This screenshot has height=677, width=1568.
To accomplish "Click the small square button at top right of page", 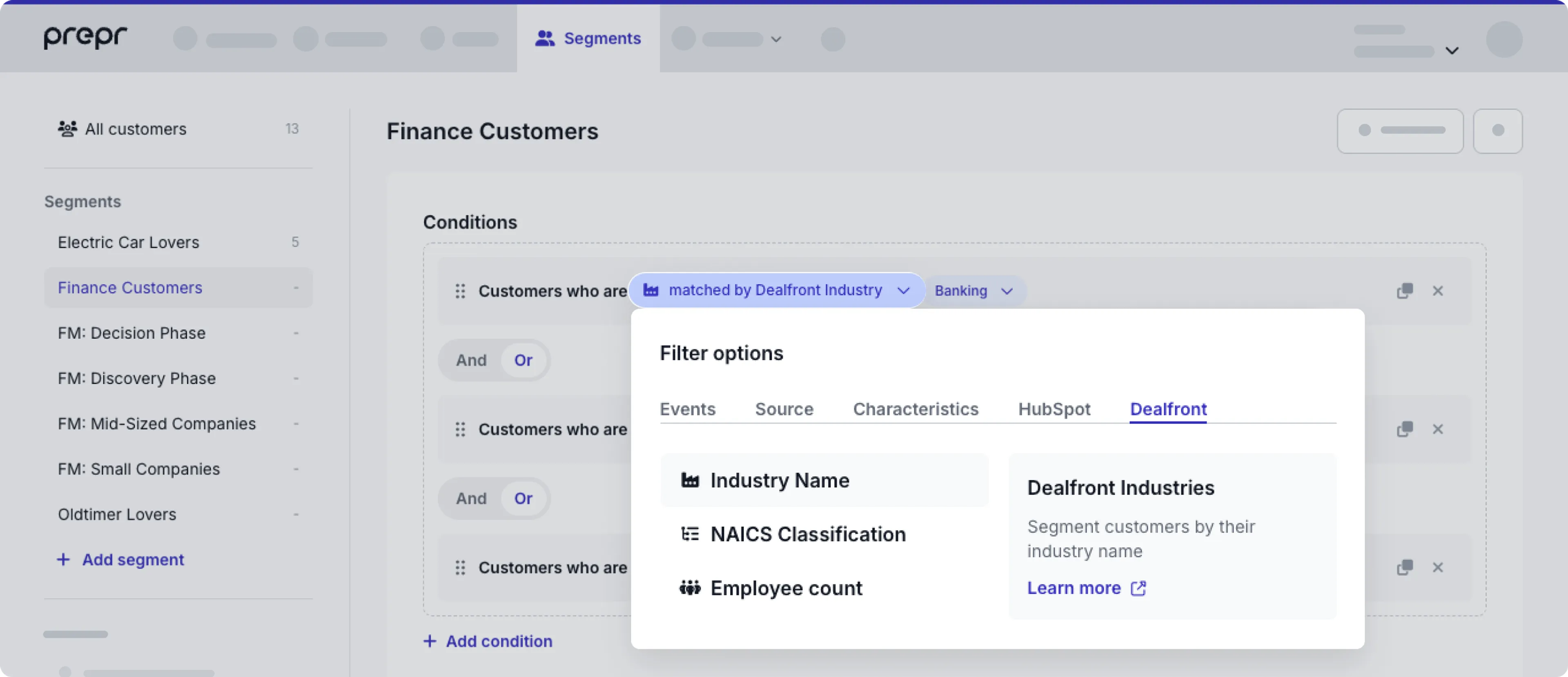I will (x=1497, y=131).
